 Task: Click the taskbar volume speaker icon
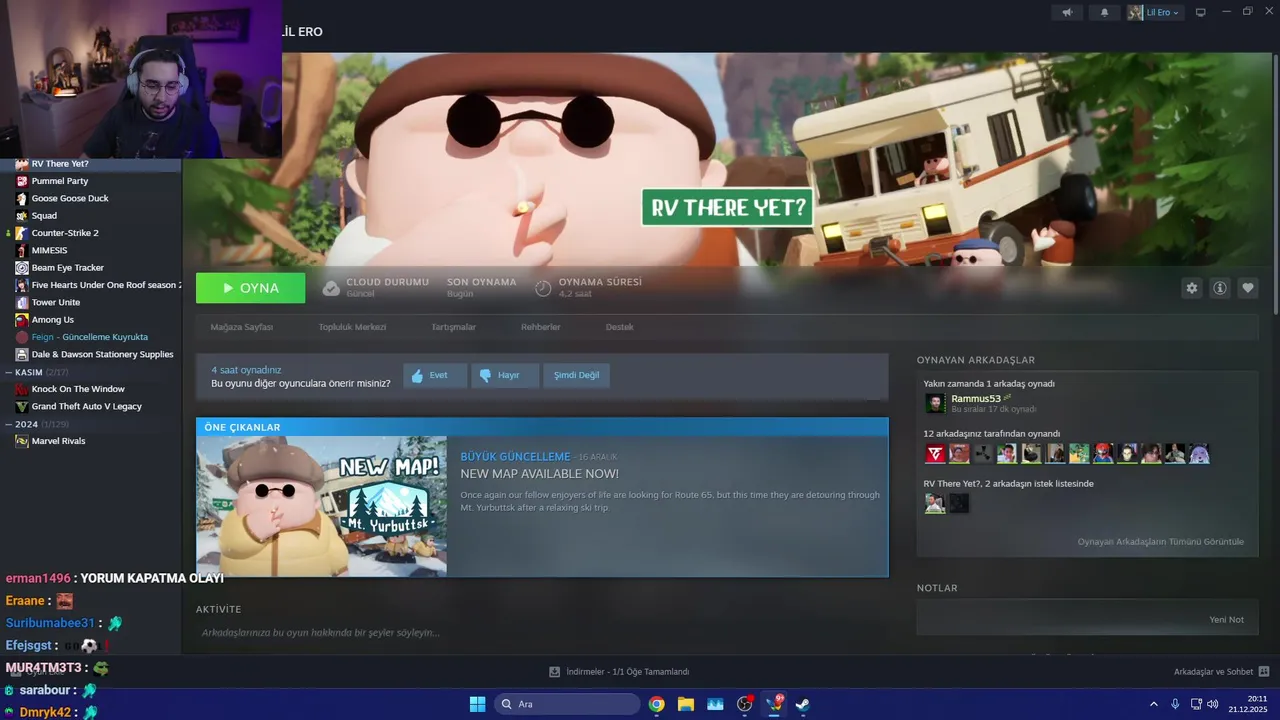pyautogui.click(x=1213, y=704)
